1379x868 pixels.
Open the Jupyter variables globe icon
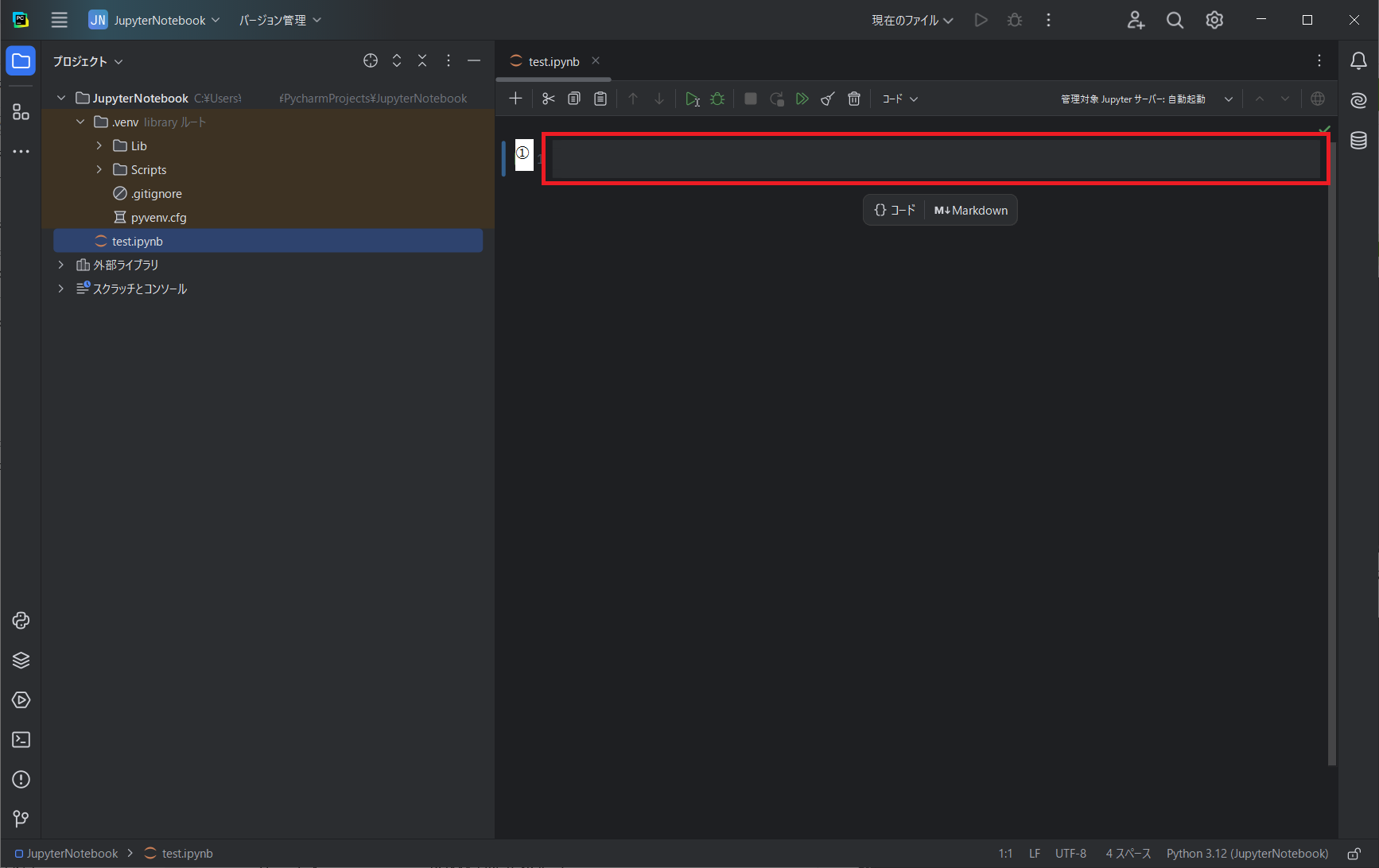1318,99
